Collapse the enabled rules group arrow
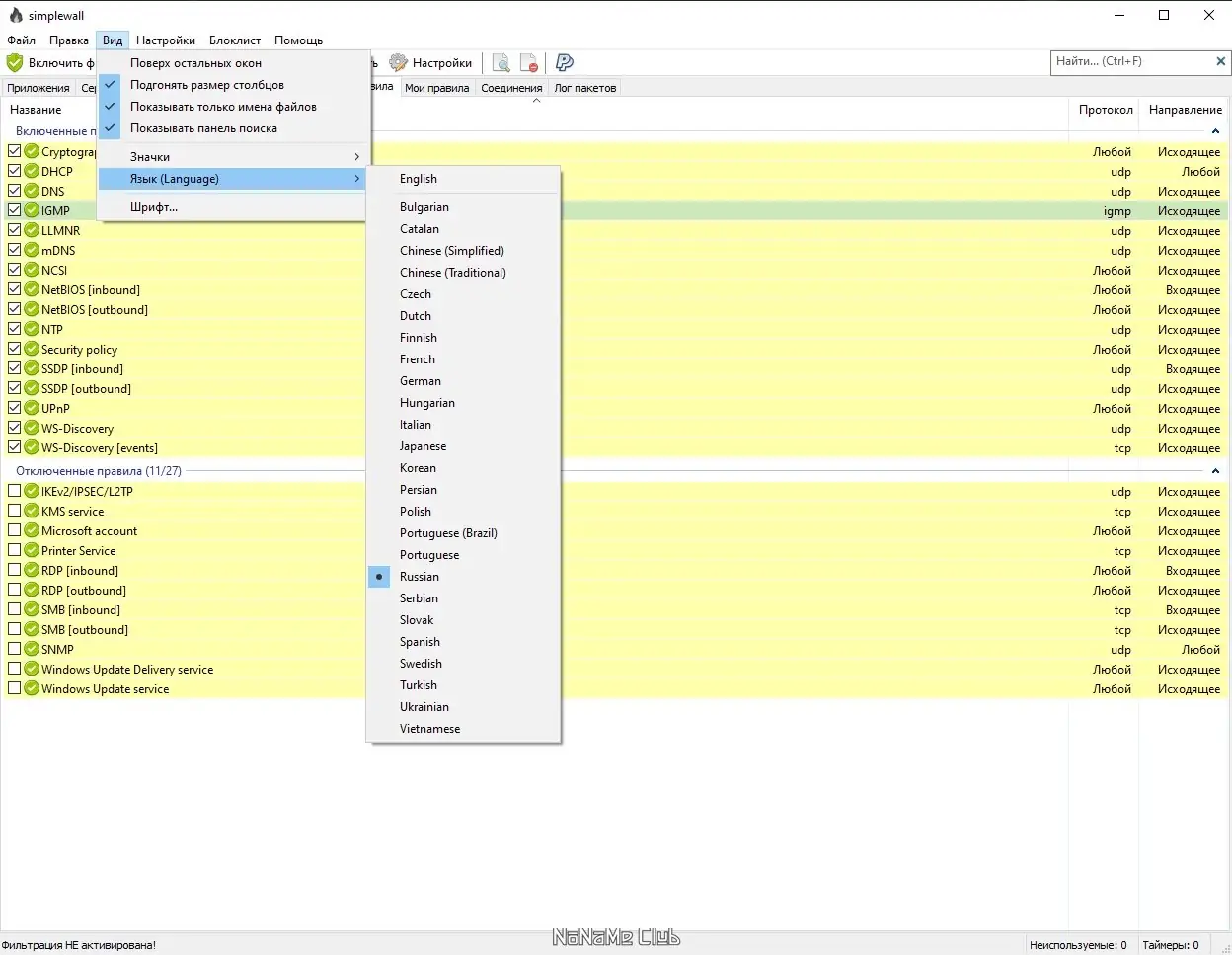 click(1215, 131)
